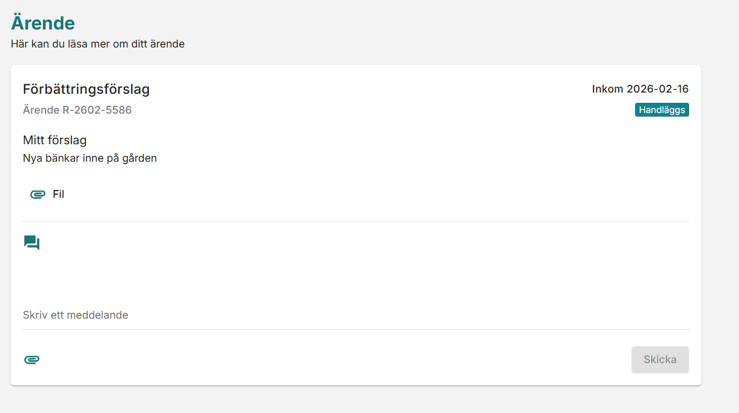Click the empty conversation area above message field

(x=355, y=273)
